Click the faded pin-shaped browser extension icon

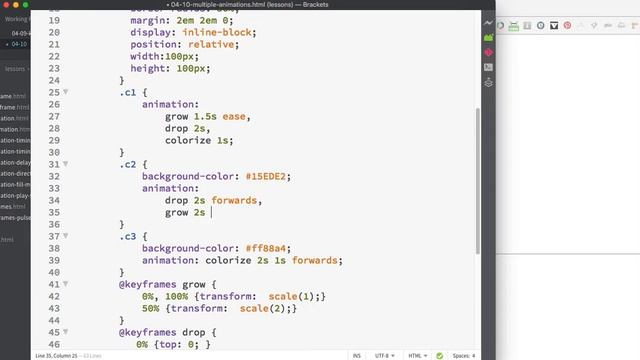tap(594, 25)
